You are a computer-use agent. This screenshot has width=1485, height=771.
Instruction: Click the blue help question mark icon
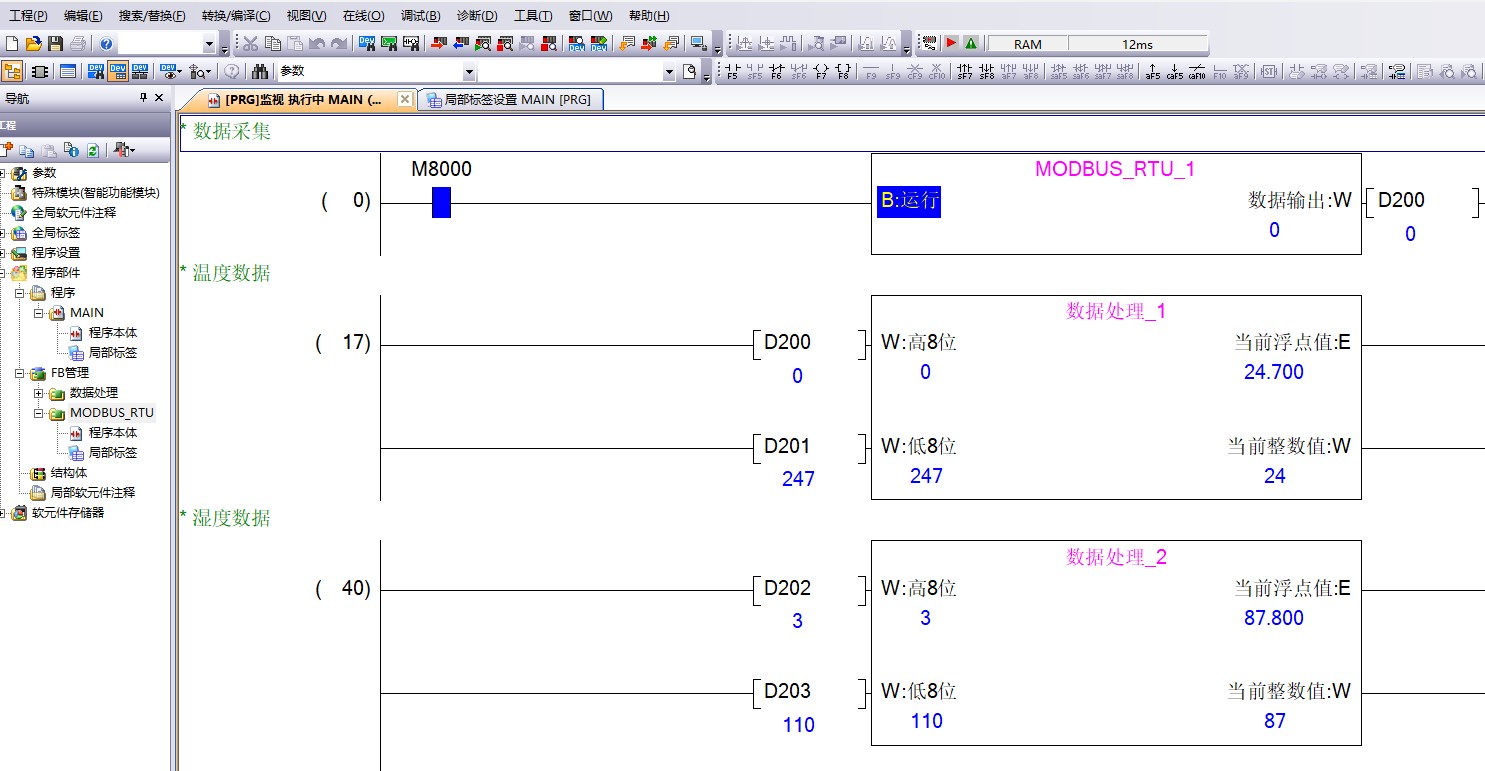106,44
